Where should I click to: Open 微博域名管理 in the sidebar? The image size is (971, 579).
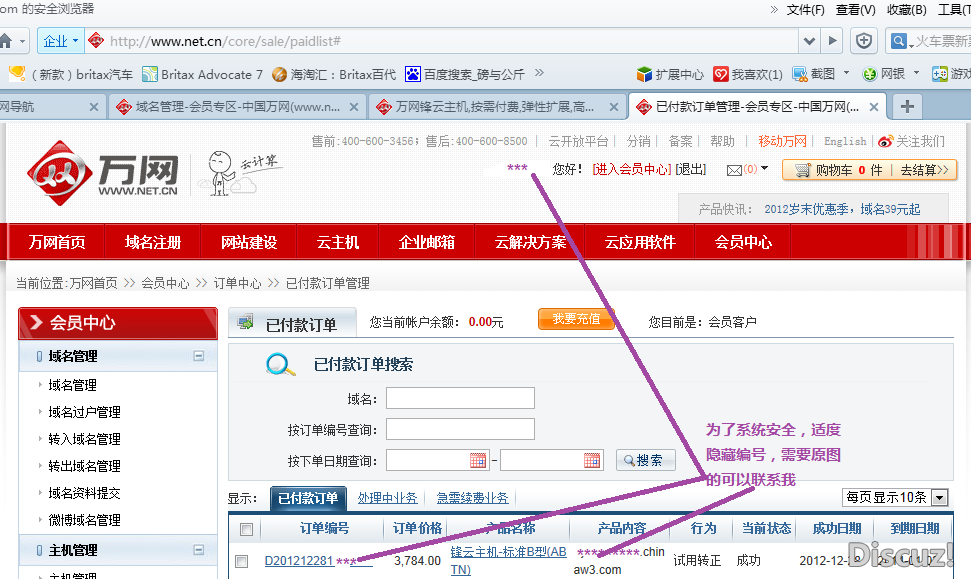point(84,521)
